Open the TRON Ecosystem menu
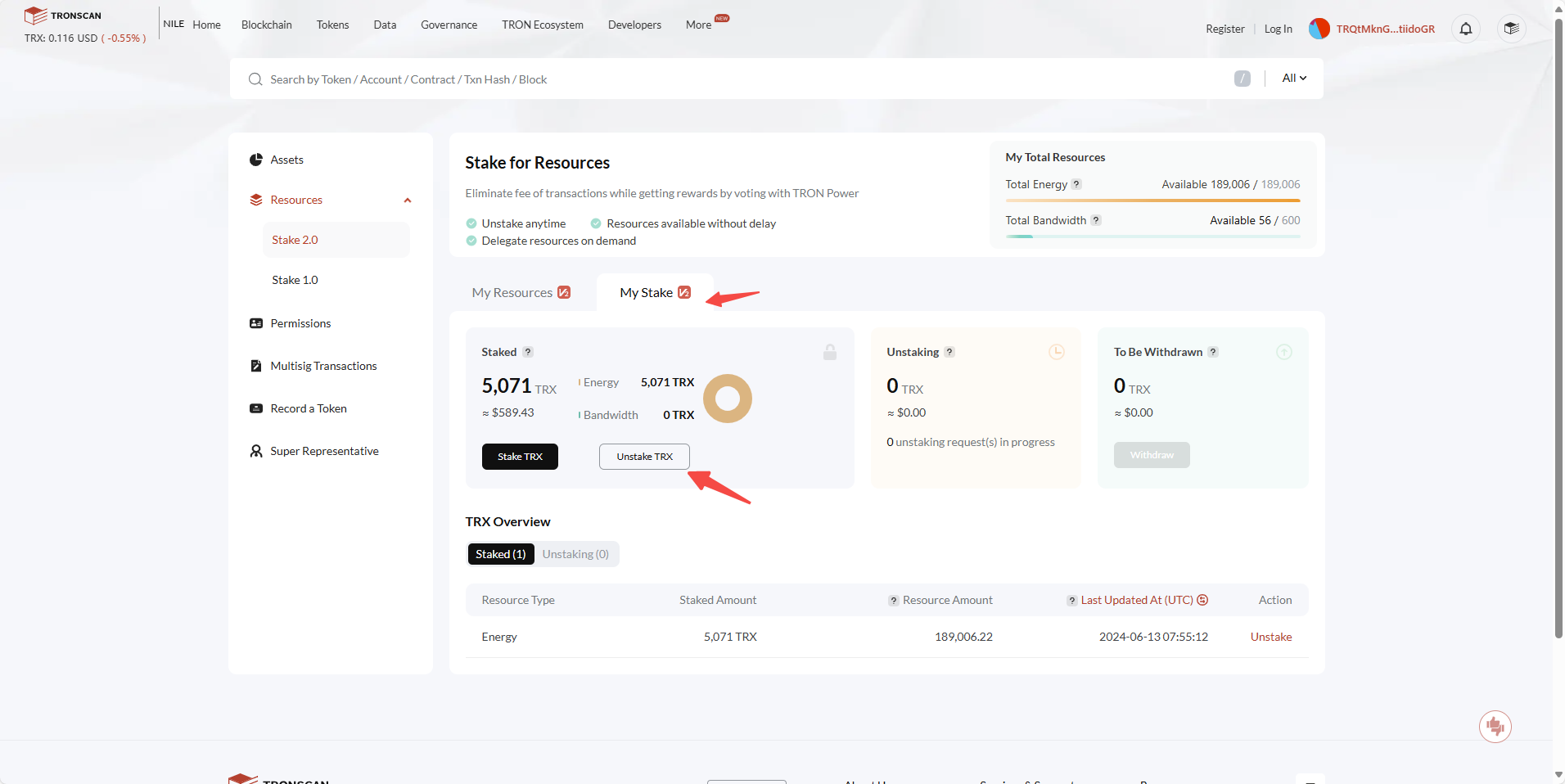 pos(543,25)
